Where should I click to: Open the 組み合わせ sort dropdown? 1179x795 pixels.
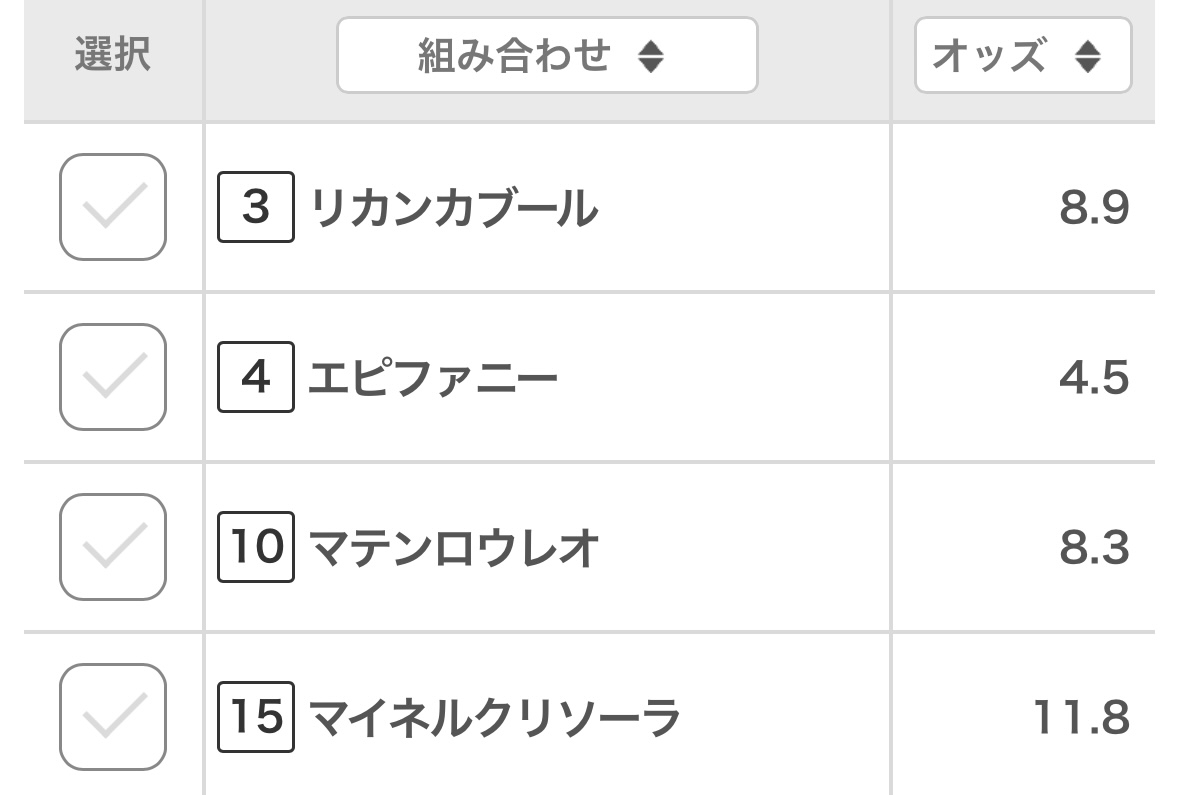546,56
